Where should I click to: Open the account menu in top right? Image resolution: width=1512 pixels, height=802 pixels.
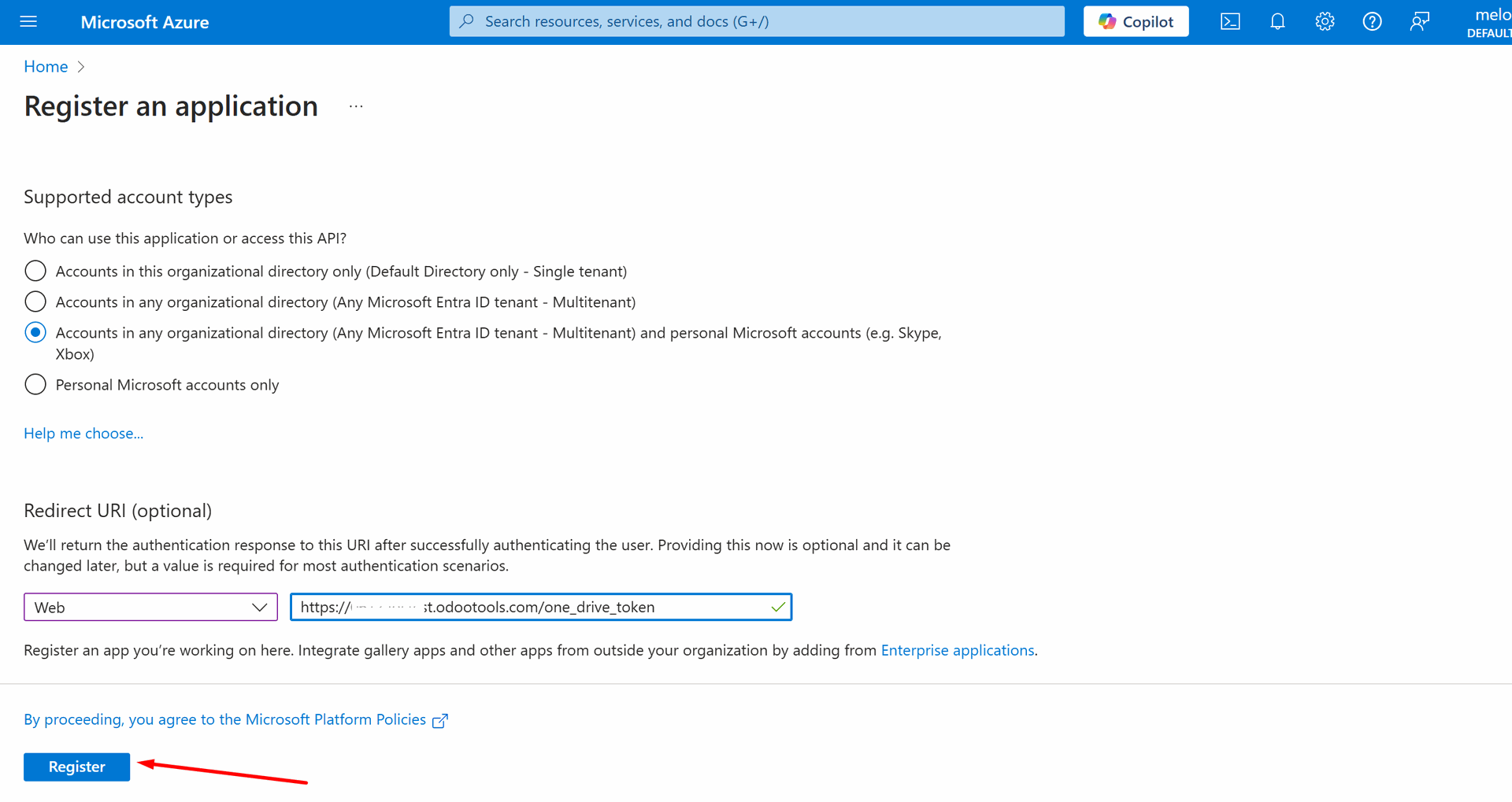pos(1488,22)
